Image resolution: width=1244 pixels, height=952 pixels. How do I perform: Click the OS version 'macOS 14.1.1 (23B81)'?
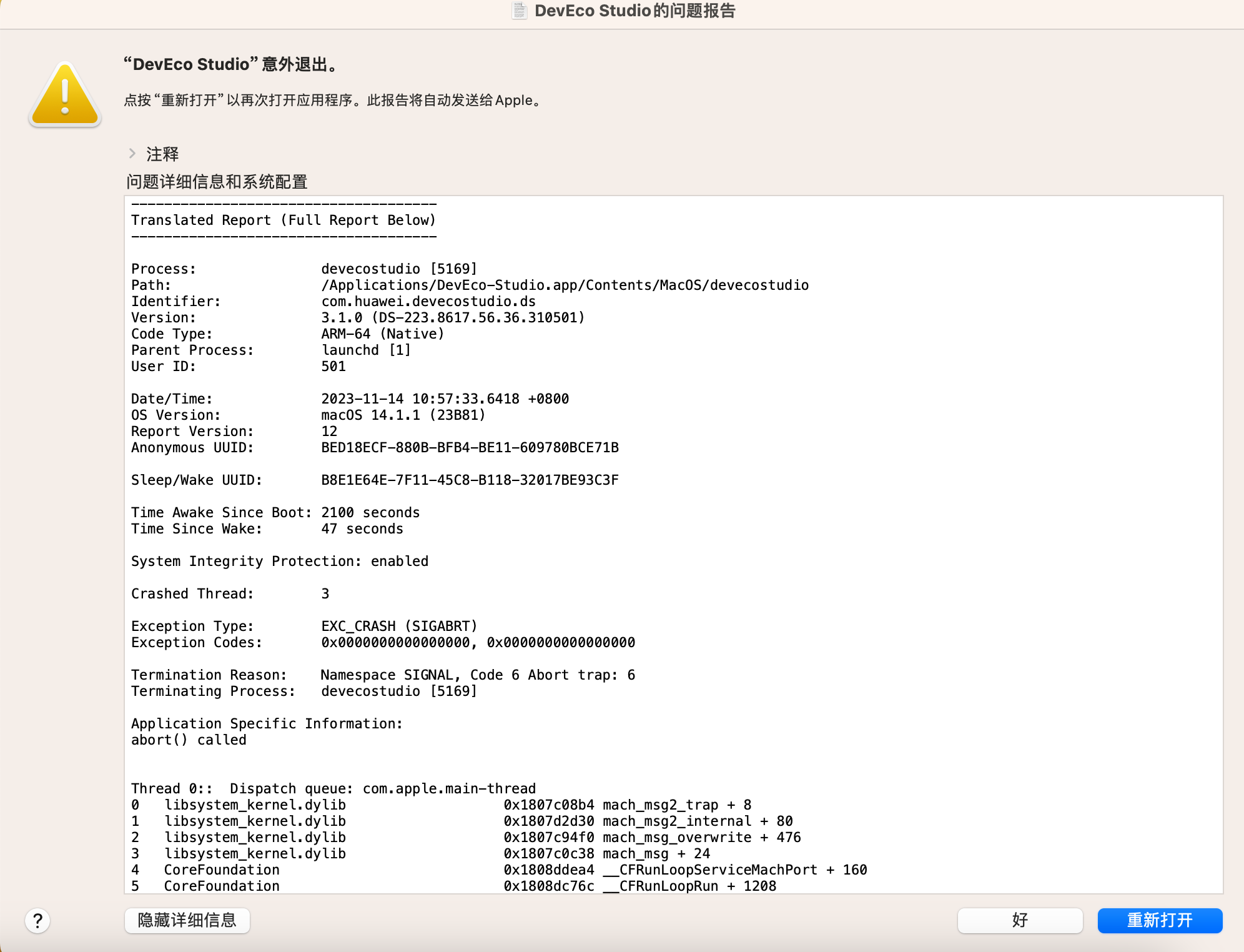[x=403, y=415]
